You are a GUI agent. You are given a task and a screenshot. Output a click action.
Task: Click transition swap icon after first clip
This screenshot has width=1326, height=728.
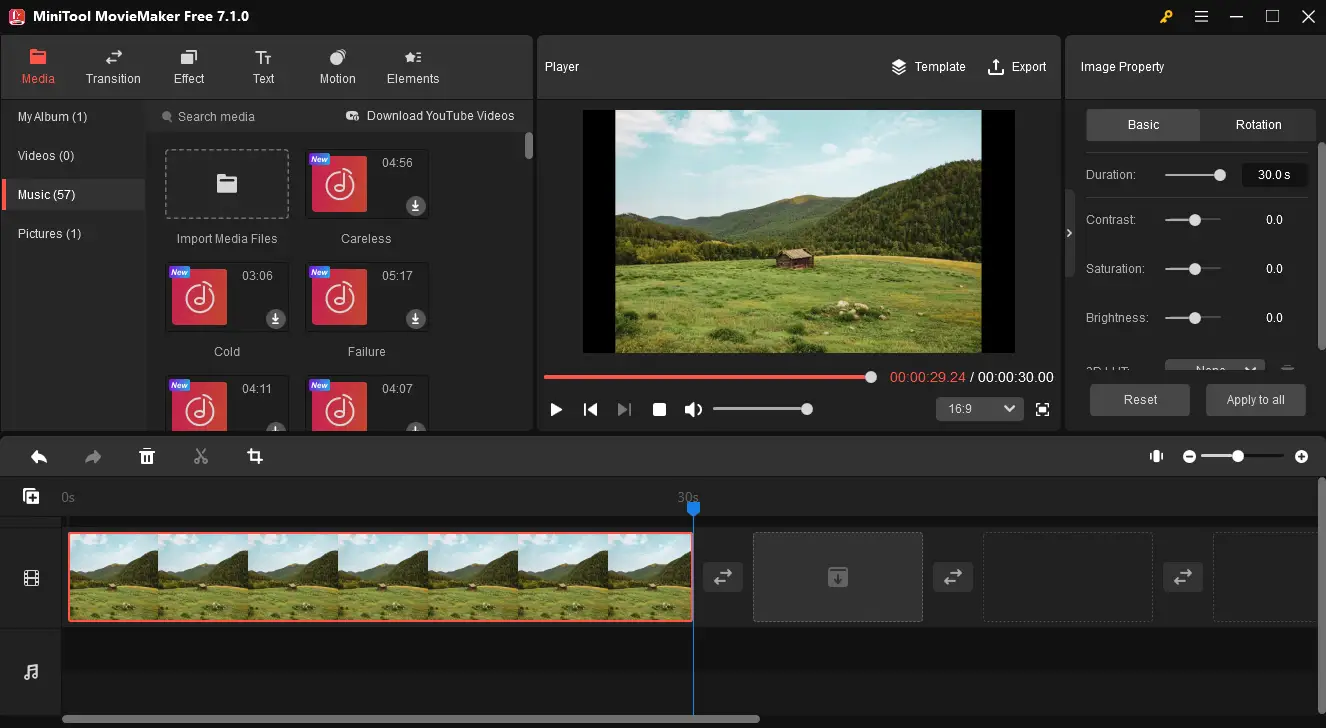[722, 577]
